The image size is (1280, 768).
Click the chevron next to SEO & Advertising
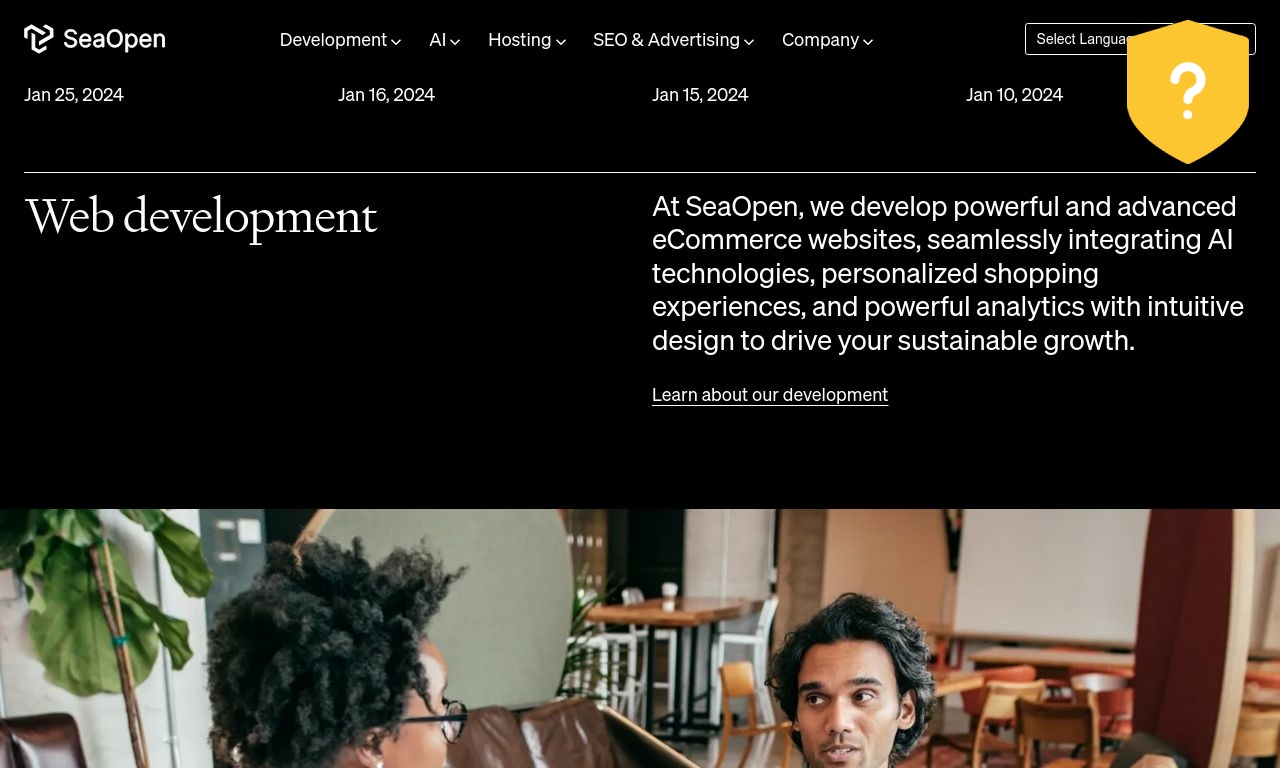click(x=749, y=41)
